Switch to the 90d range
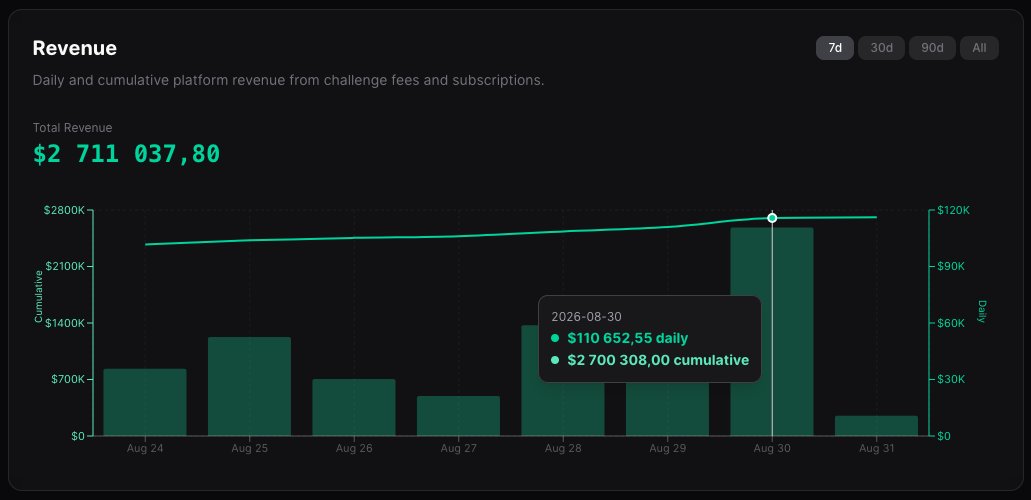The width and height of the screenshot is (1031, 500). 932,48
